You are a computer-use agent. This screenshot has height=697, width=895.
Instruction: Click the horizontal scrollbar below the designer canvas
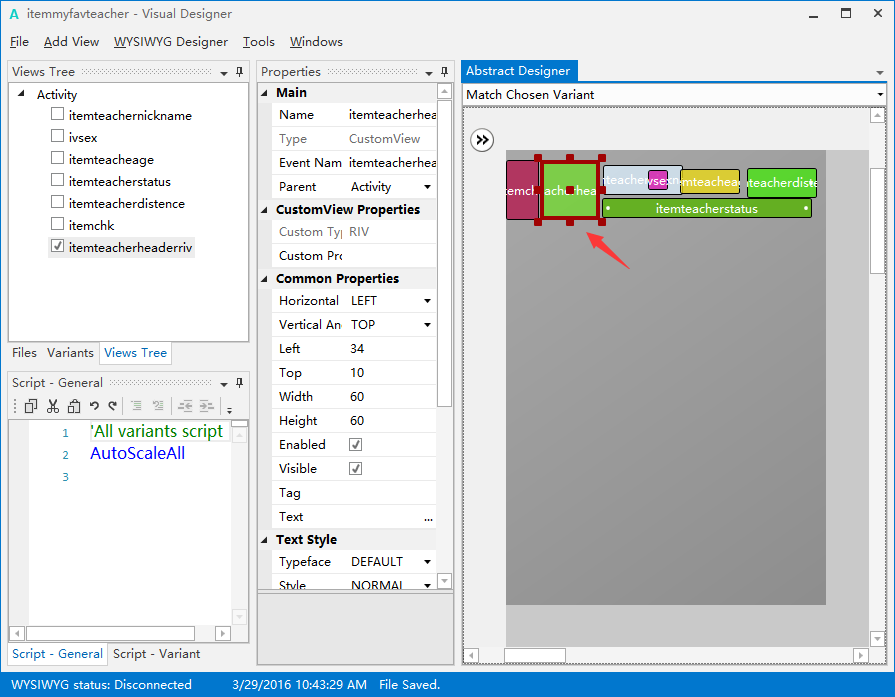(x=535, y=655)
